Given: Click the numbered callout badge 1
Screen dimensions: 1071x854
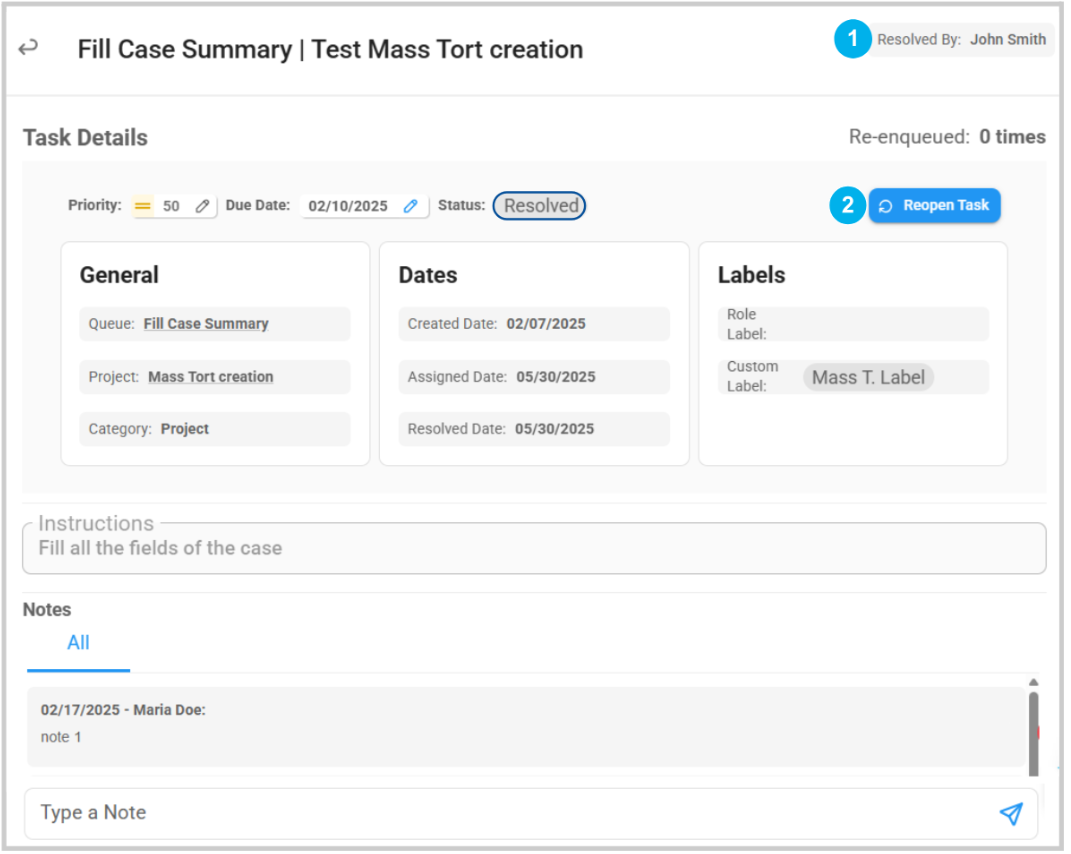Looking at the screenshot, I should [852, 40].
